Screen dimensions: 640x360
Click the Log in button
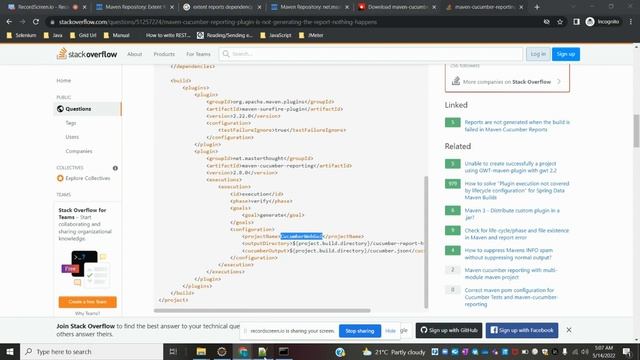point(538,54)
